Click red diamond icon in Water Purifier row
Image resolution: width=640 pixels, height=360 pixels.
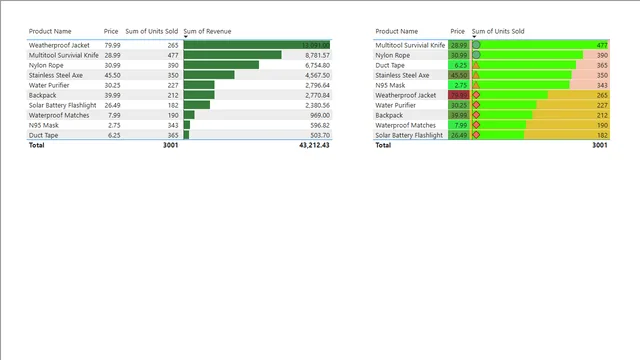tap(476, 105)
